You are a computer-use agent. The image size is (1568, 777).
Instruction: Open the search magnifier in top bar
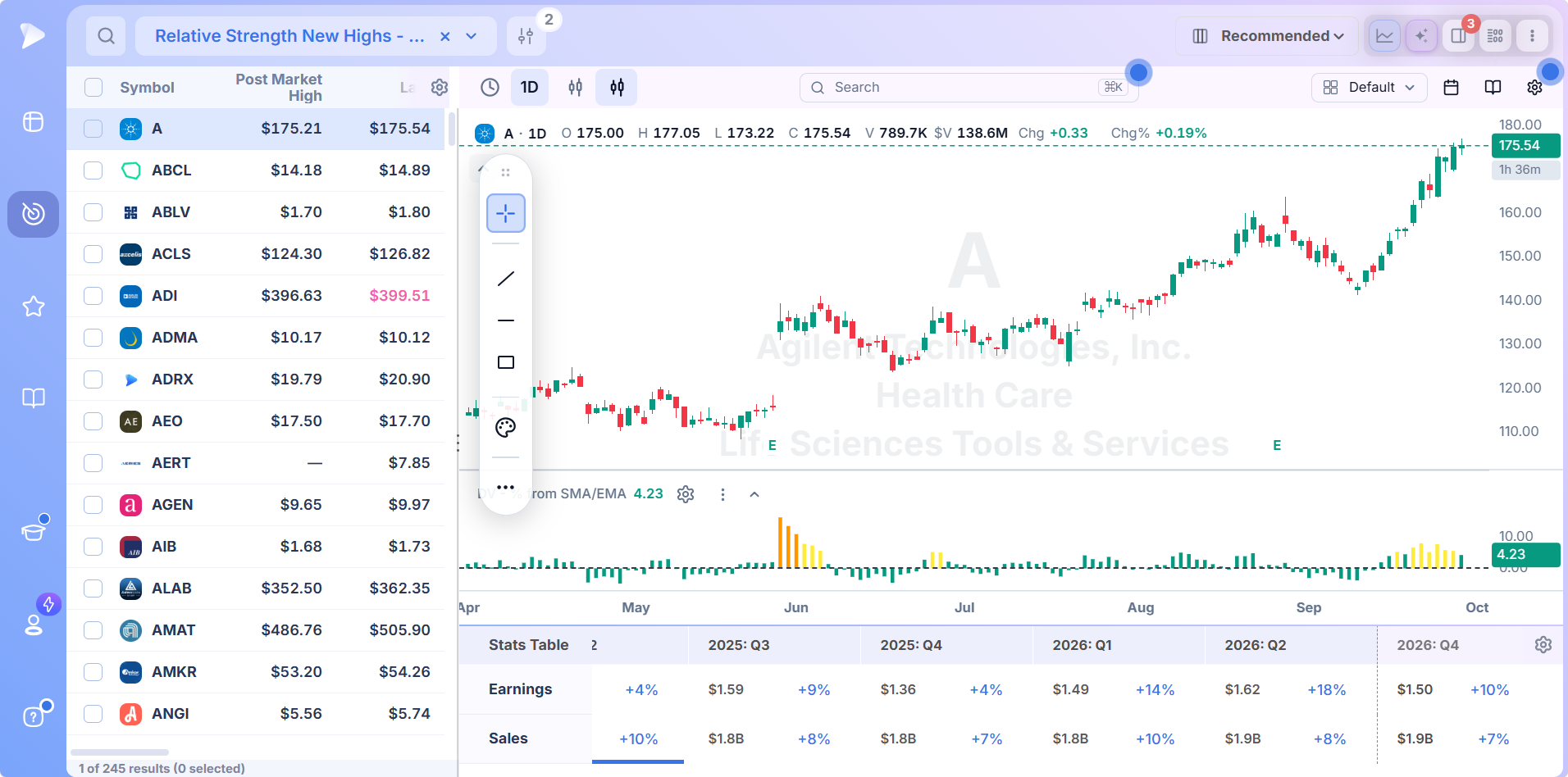(106, 36)
